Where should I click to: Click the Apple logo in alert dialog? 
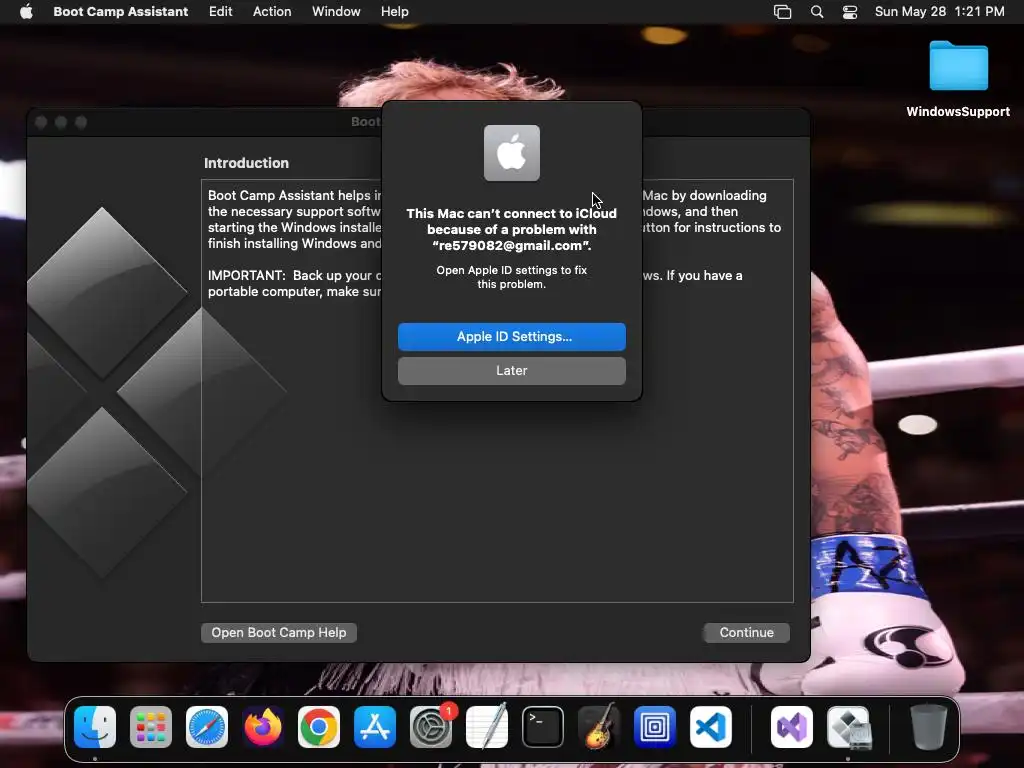[511, 153]
